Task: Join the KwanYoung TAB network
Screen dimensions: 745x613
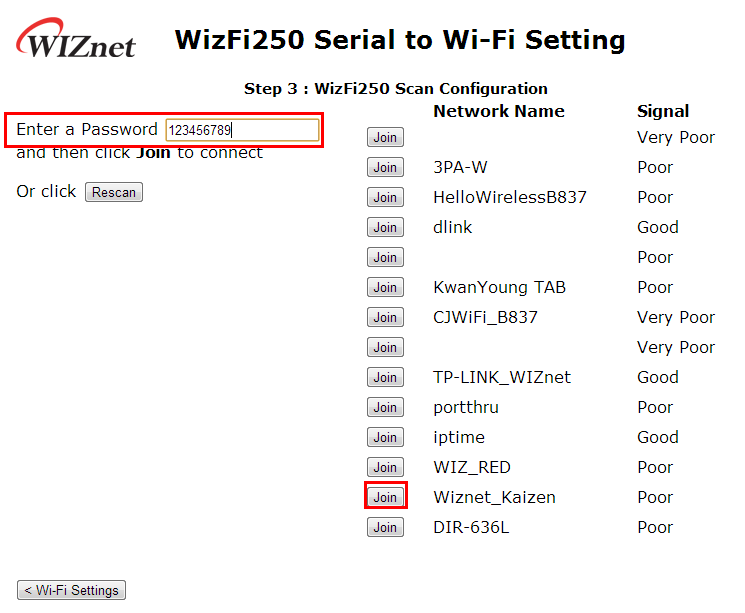Action: 385,287
